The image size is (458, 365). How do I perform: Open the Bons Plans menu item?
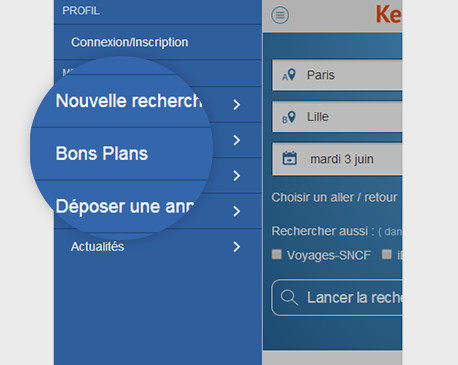[102, 154]
